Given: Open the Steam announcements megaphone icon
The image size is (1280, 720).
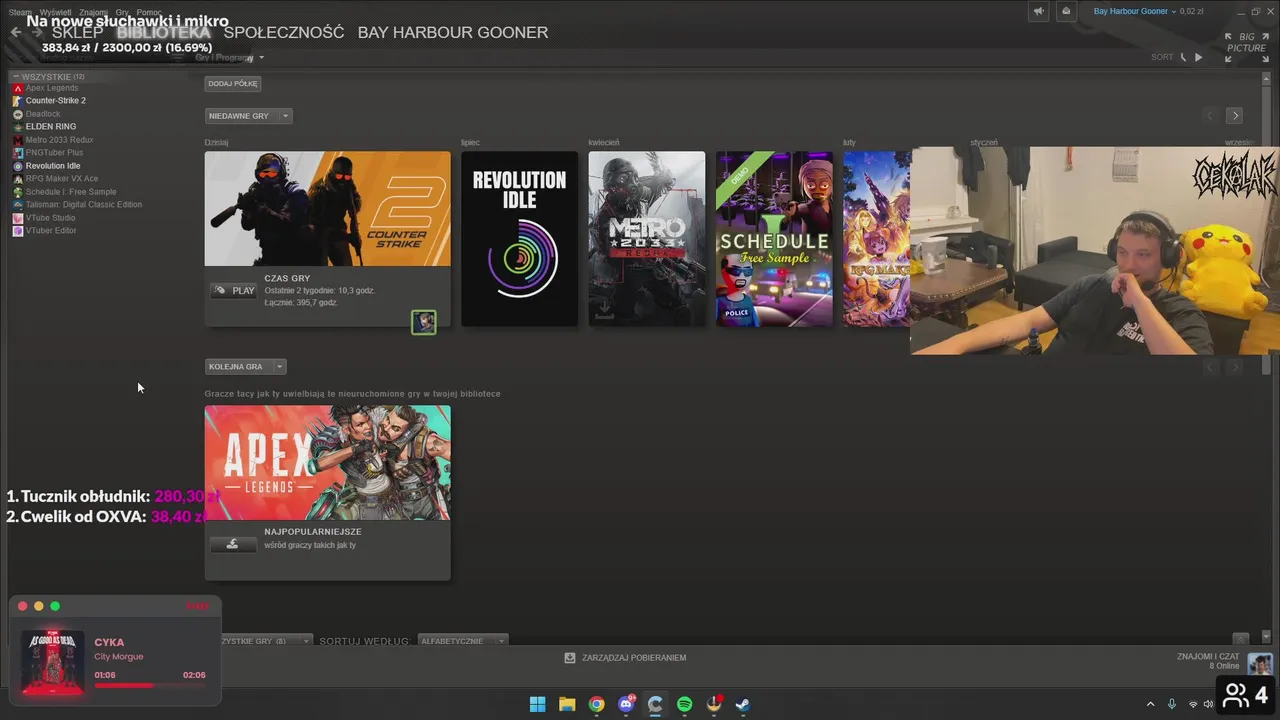Looking at the screenshot, I should pos(1039,12).
